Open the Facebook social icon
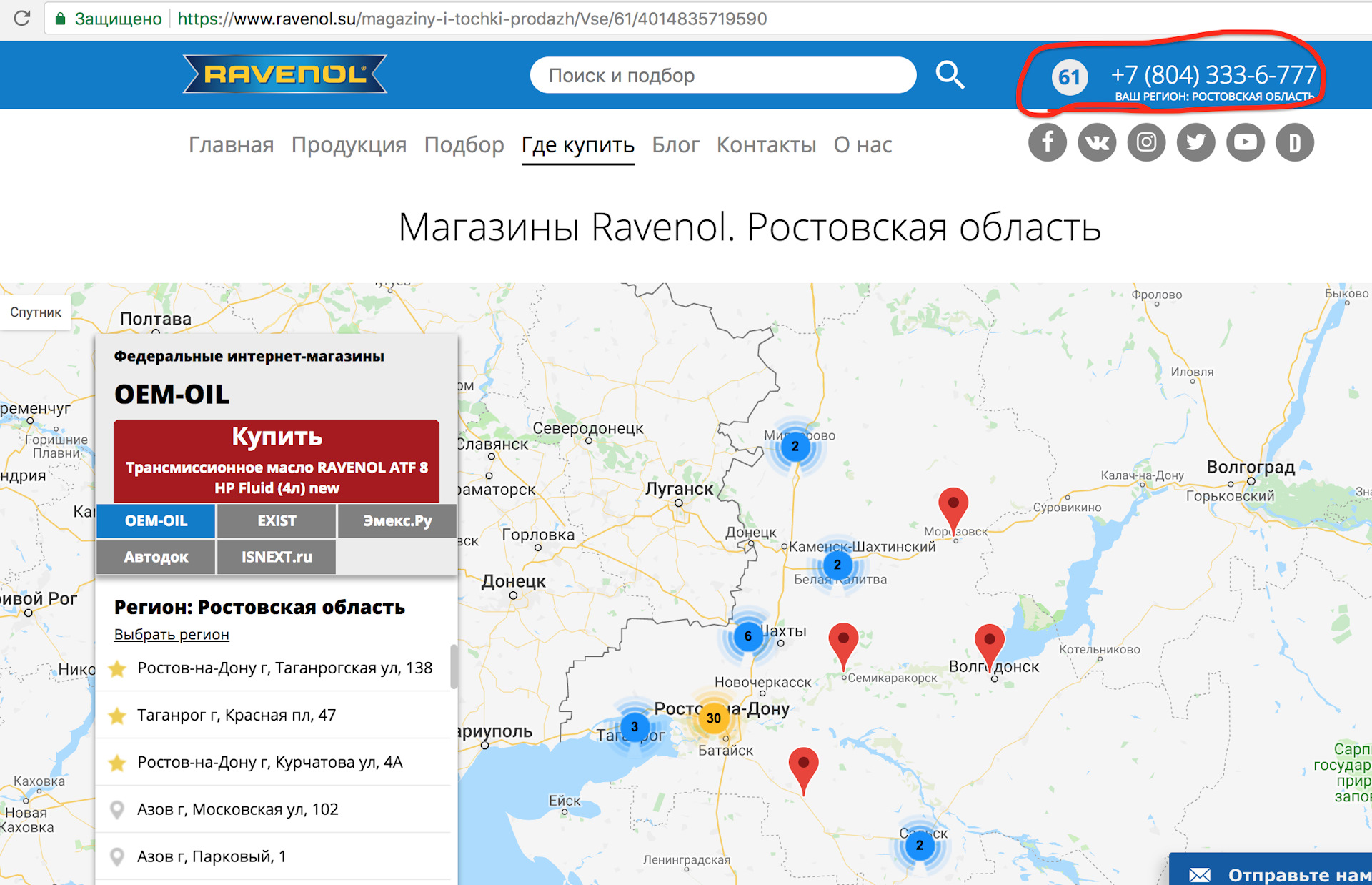The height and width of the screenshot is (885, 1372). pyautogui.click(x=1047, y=142)
